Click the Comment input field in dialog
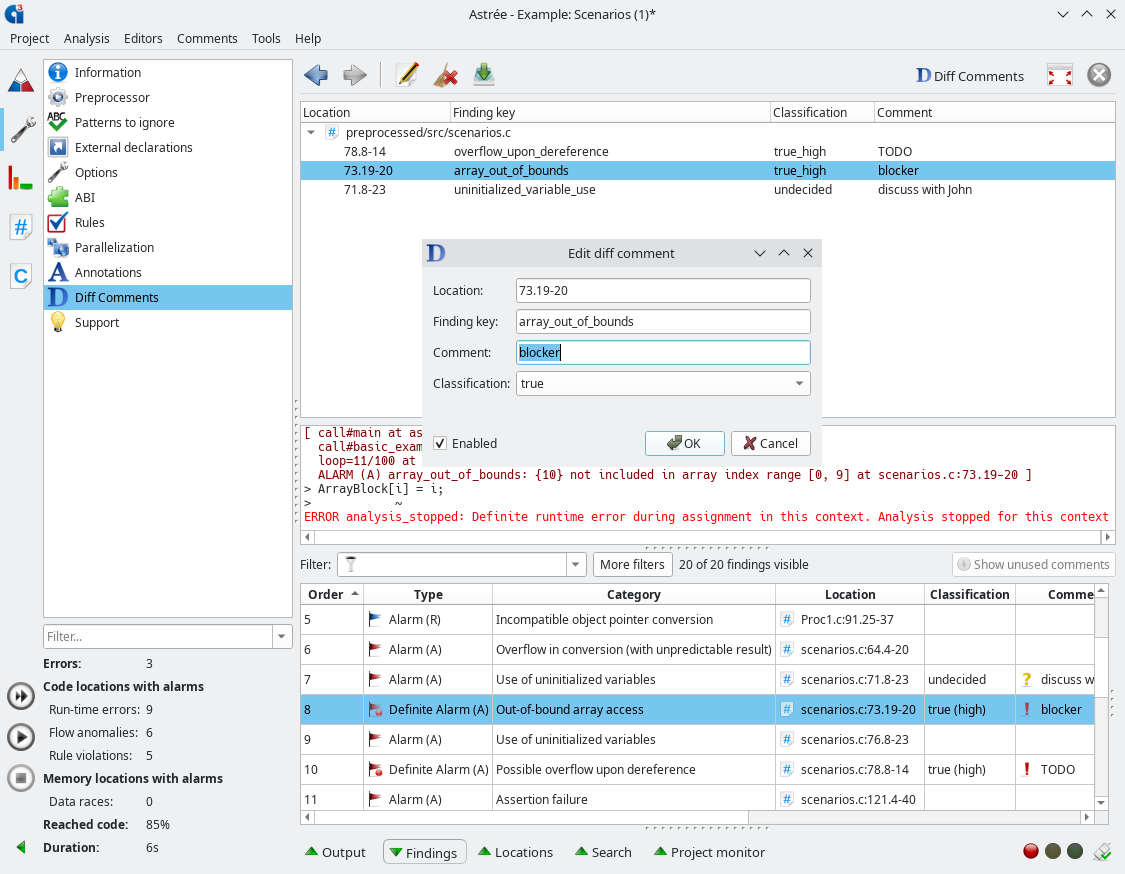Screen dimensions: 1125x874 663,352
